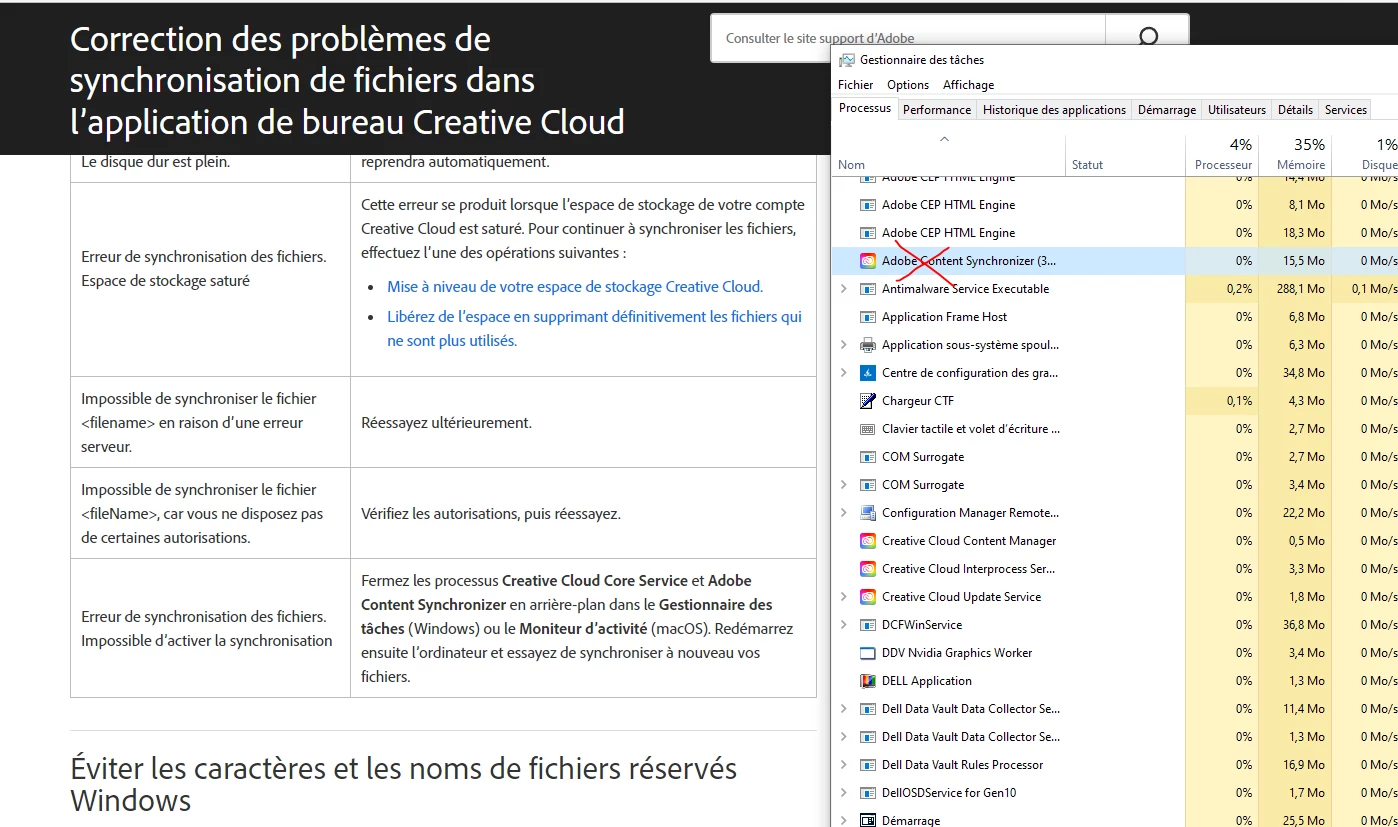
Task: Expand the Dell Data Vault Rules Processor process
Action: click(x=844, y=765)
